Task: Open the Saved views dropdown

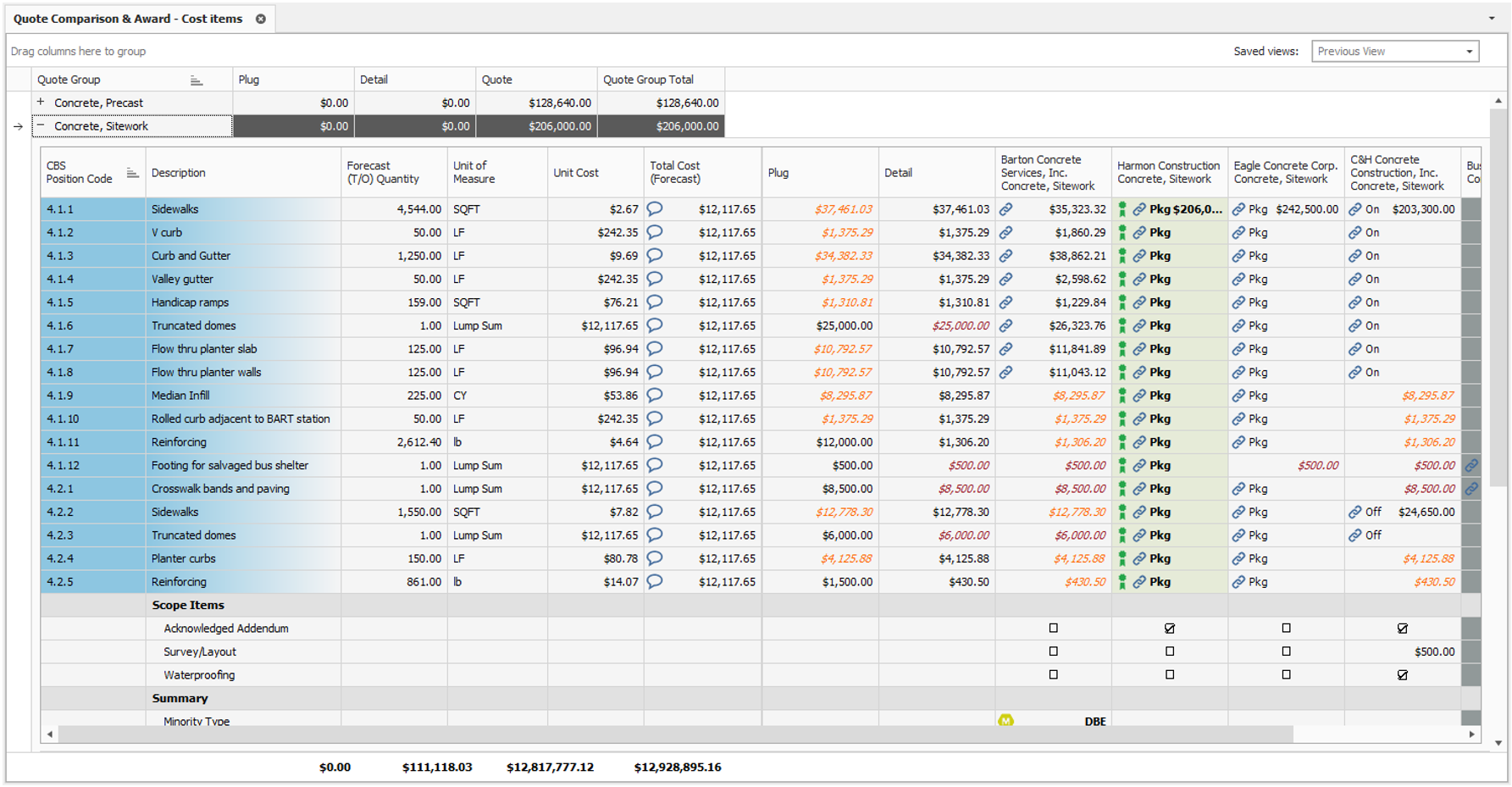Action: [1469, 52]
